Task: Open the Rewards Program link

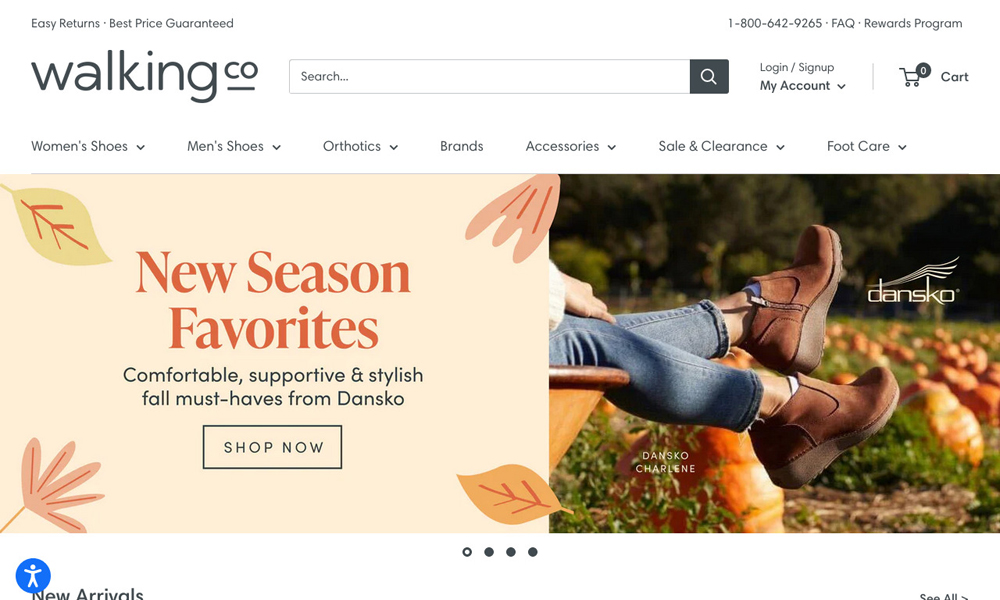Action: pyautogui.click(x=913, y=23)
